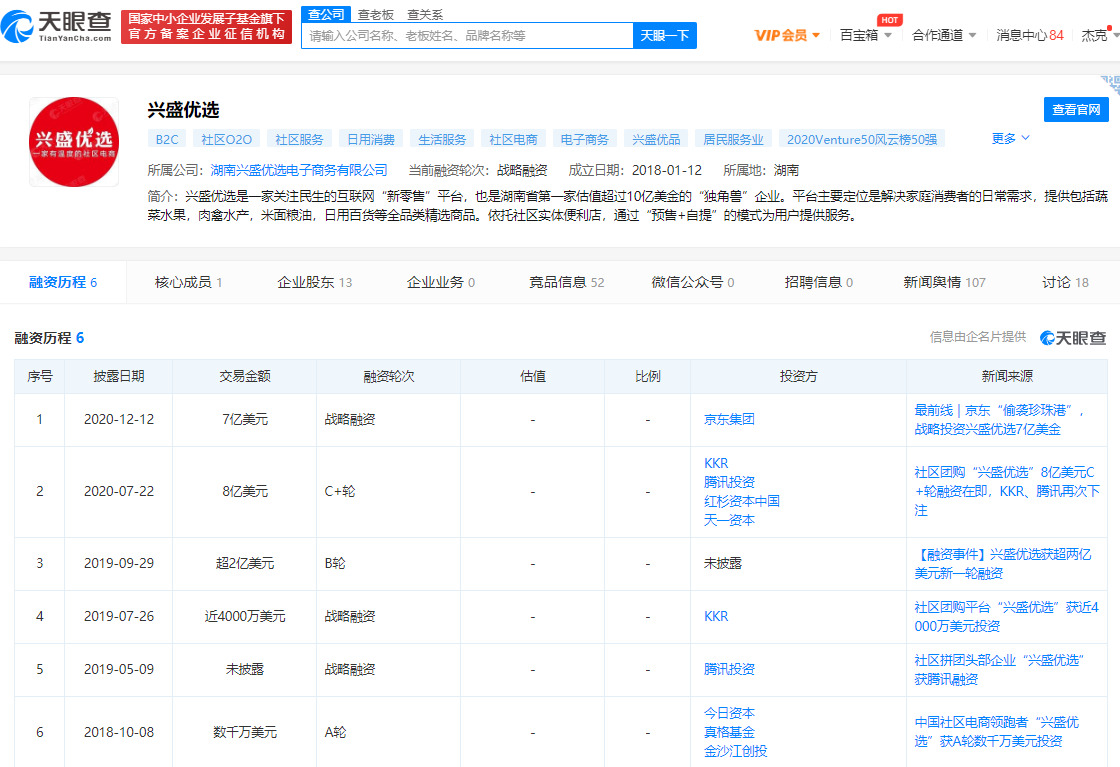Open investor 天一资本 link
1120x767 pixels.
point(729,521)
